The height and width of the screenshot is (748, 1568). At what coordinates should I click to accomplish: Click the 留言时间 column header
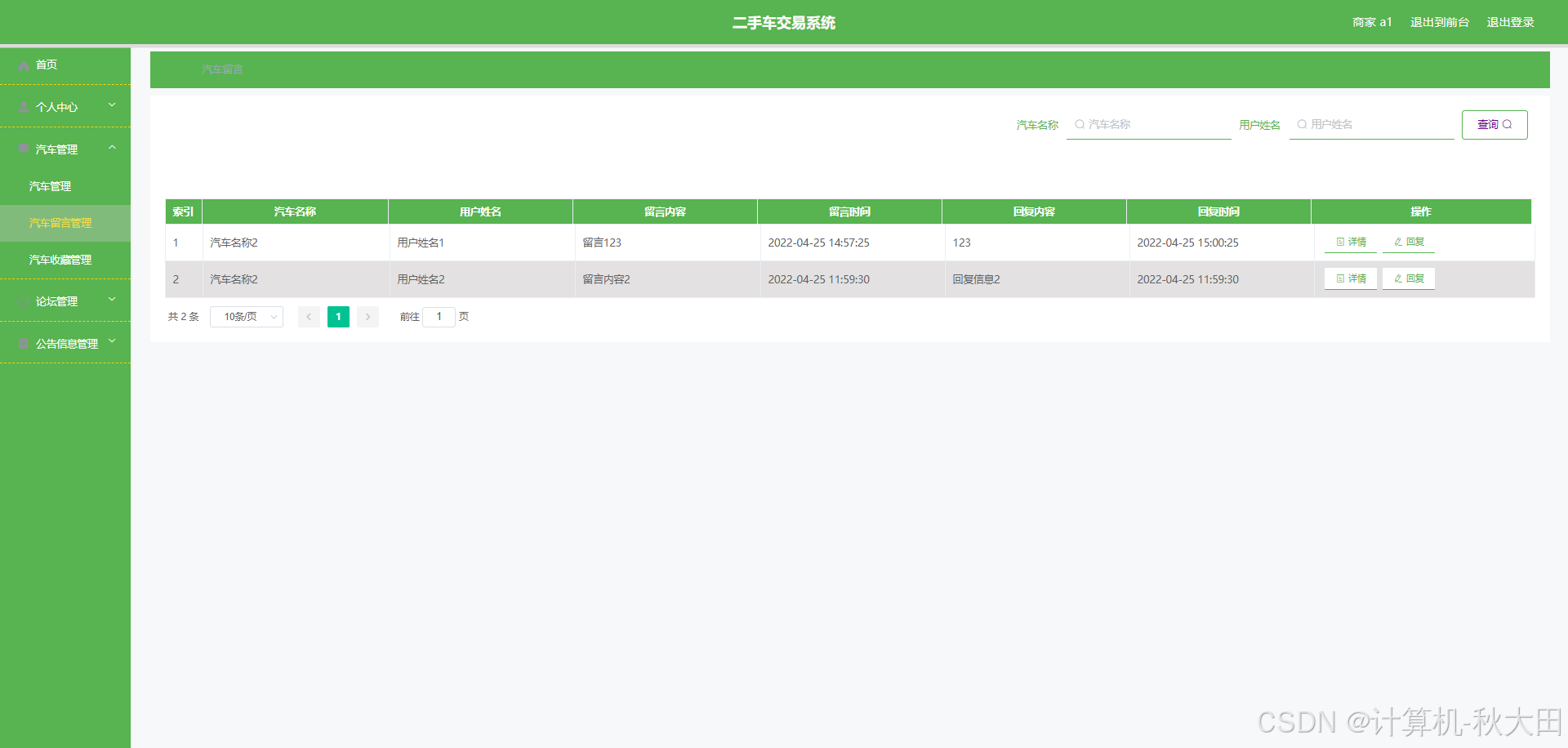pos(849,211)
